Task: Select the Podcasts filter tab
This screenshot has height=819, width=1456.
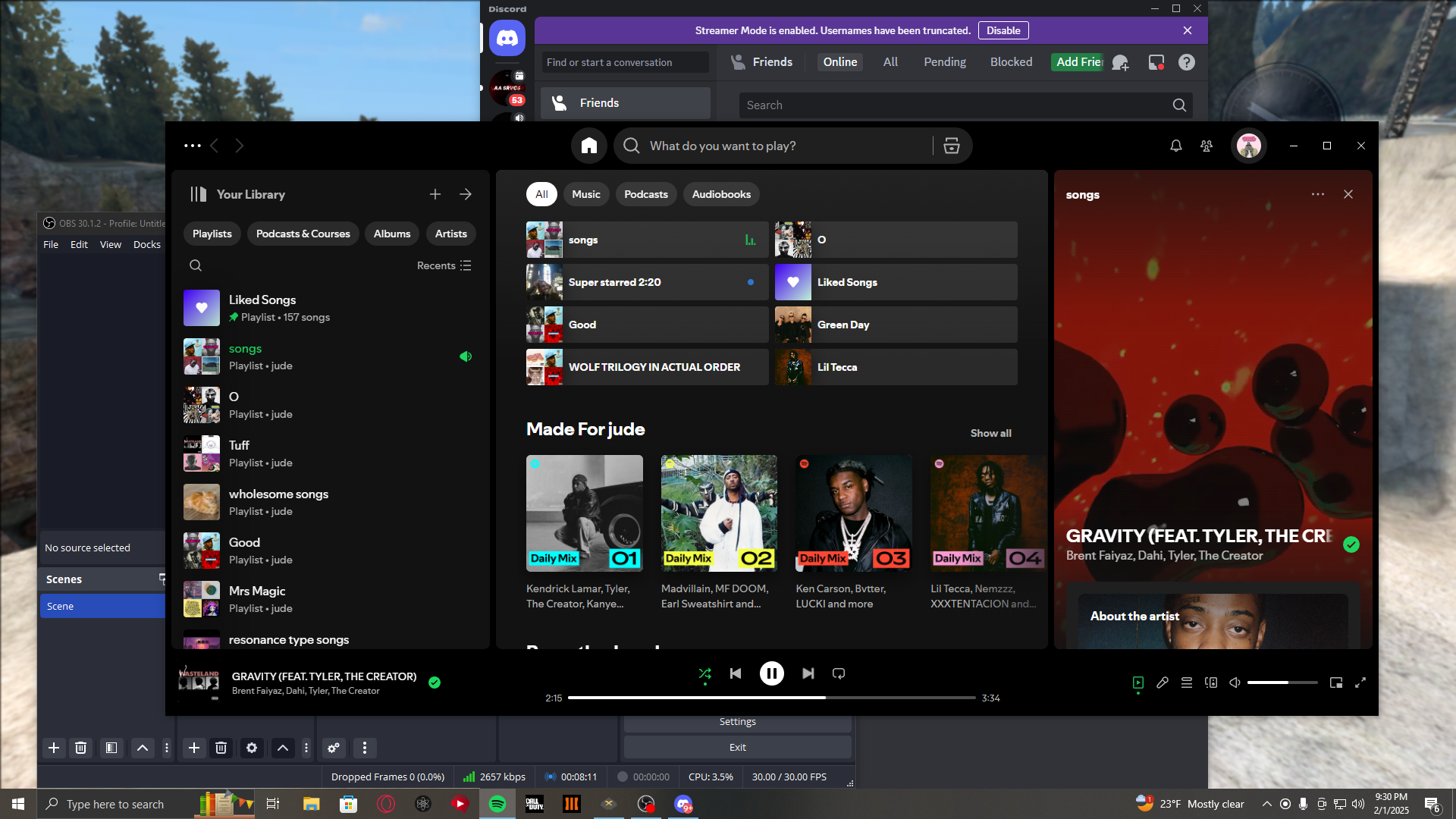Action: (645, 194)
